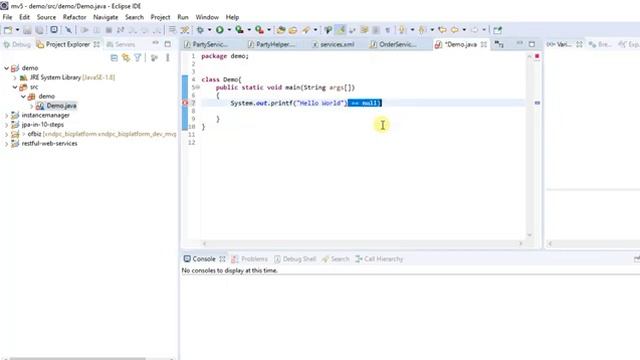Image resolution: width=640 pixels, height=360 pixels.
Task: Click the editor horizontal scrollbar
Action: [x=362, y=243]
